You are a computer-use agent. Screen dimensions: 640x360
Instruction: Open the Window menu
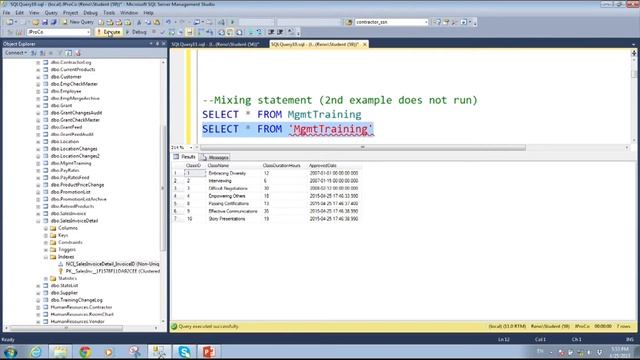[129, 13]
